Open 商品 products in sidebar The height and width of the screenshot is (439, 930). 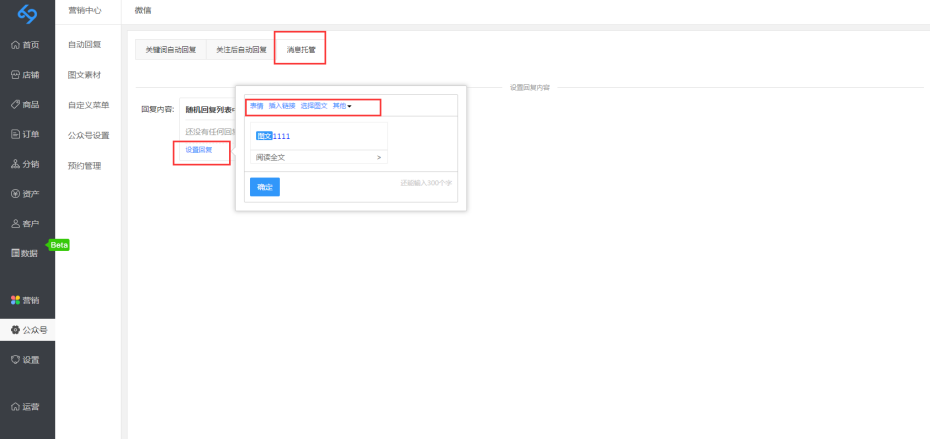click(27, 104)
